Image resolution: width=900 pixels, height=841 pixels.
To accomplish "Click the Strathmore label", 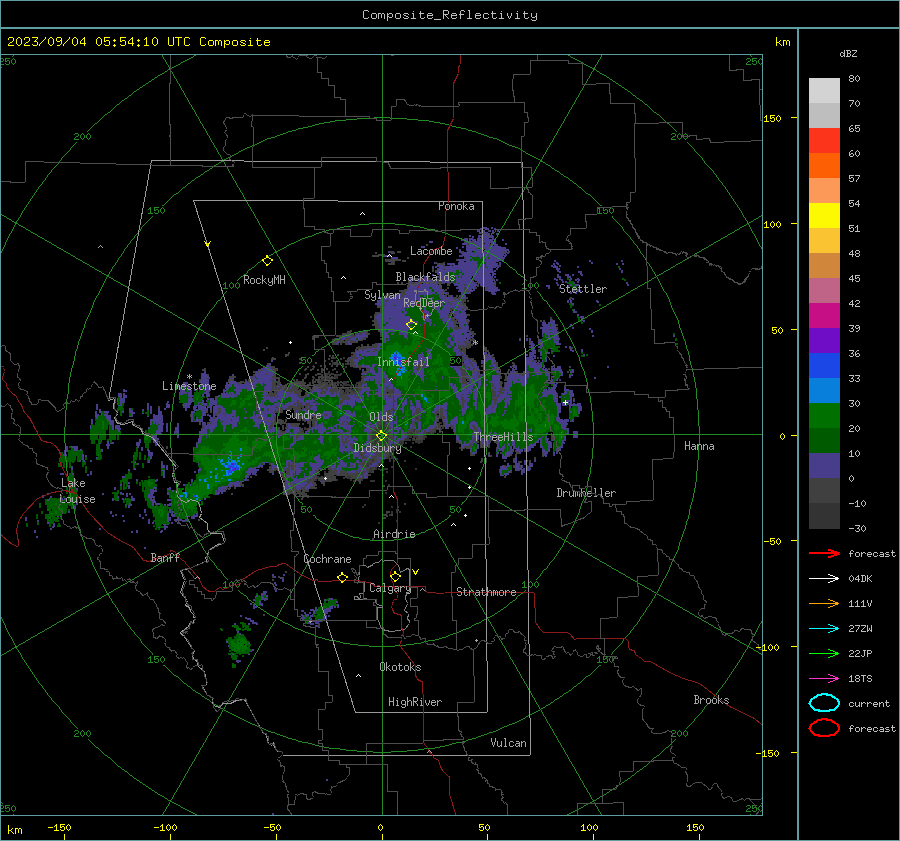I will click(x=486, y=592).
